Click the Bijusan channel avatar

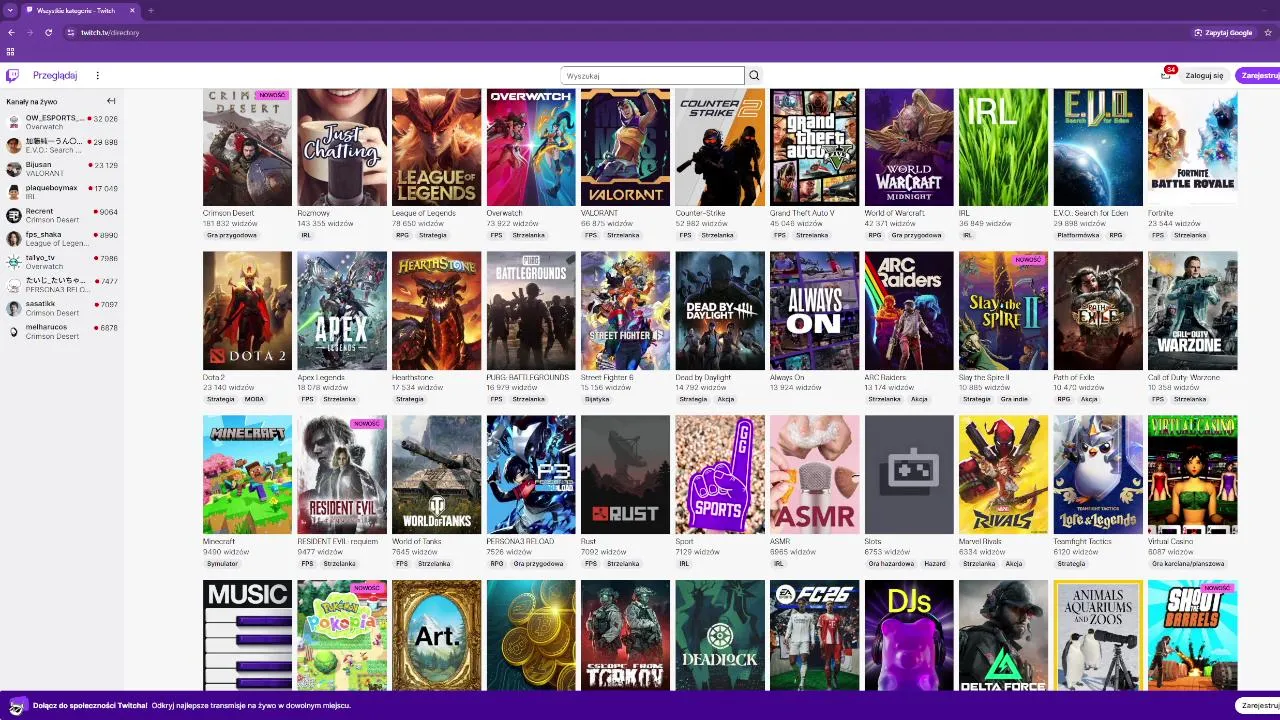tap(14, 169)
